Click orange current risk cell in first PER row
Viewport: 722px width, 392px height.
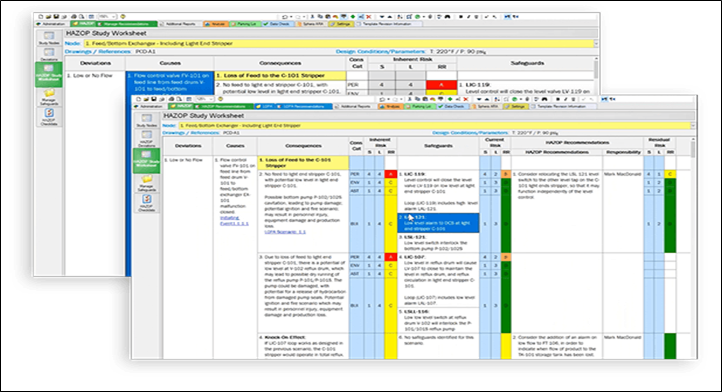(506, 174)
